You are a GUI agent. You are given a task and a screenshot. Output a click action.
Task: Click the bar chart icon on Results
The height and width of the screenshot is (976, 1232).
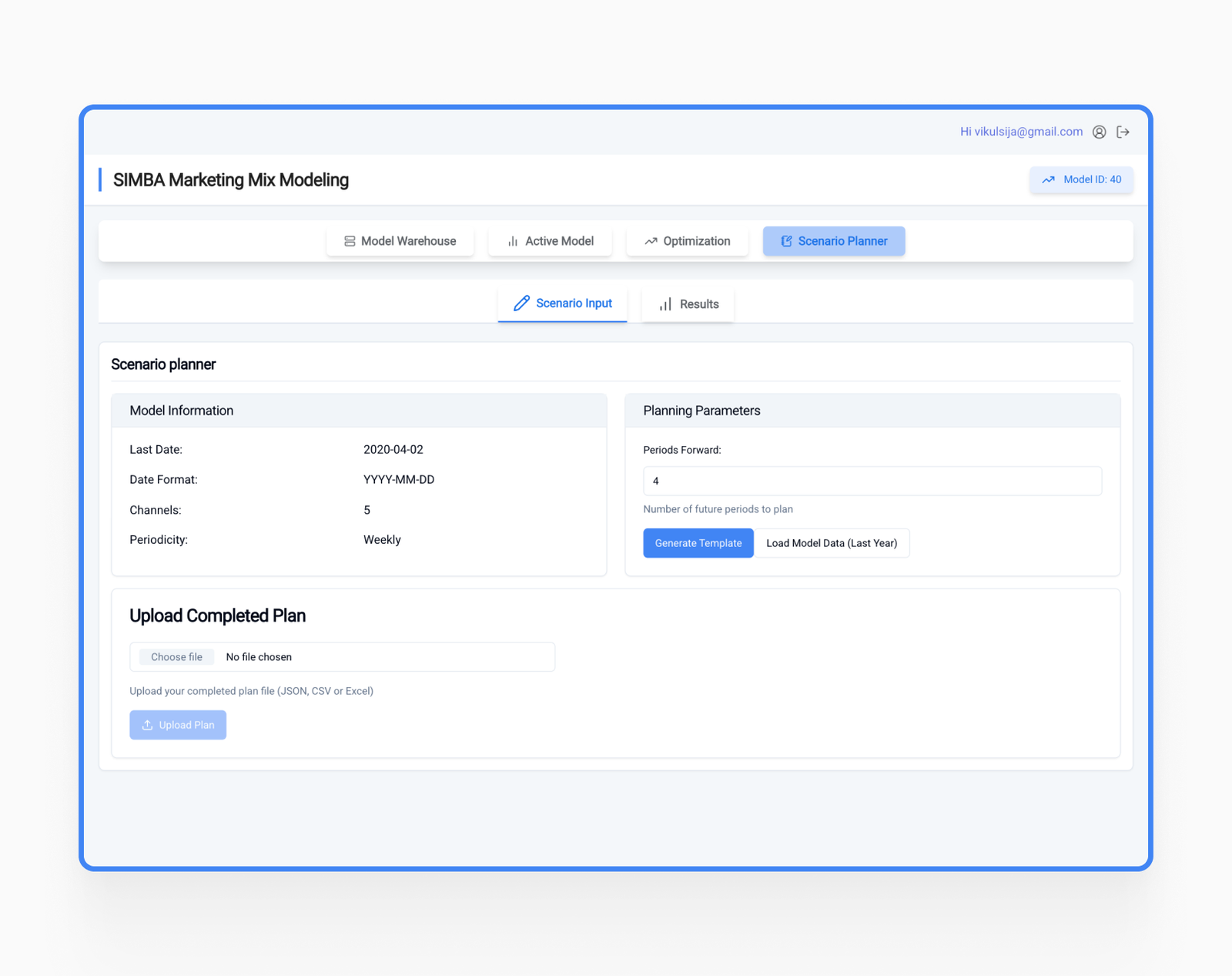665,304
